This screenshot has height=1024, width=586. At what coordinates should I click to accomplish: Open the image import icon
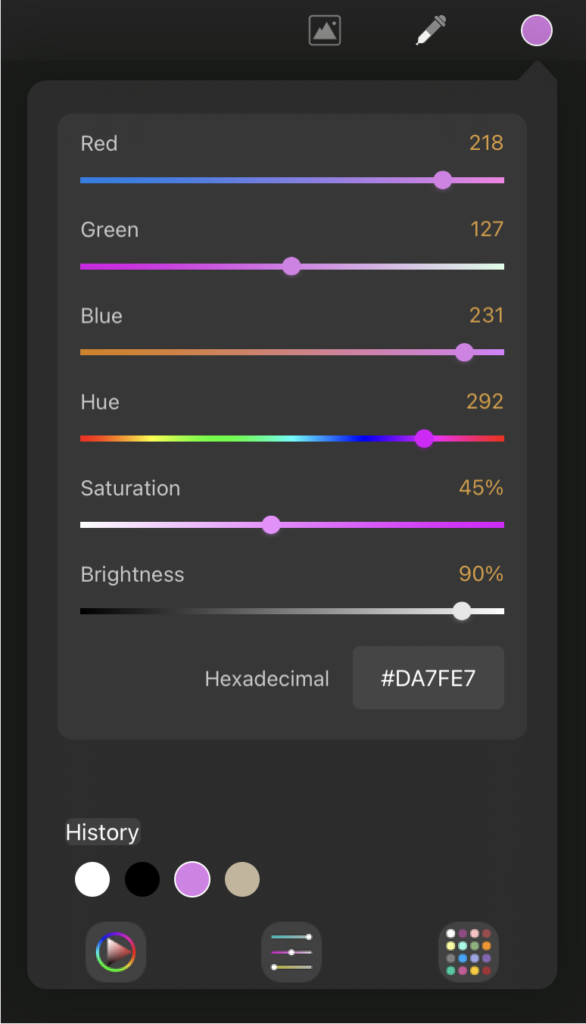pos(325,31)
